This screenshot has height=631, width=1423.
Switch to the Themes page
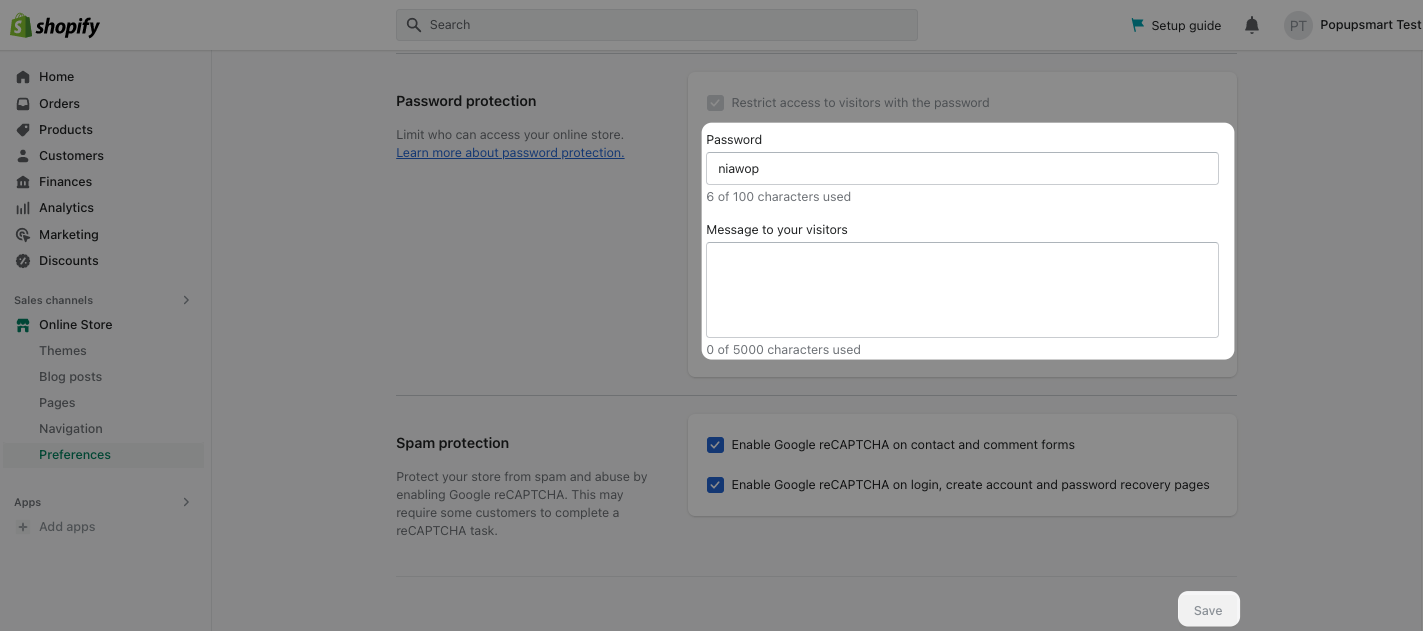62,350
